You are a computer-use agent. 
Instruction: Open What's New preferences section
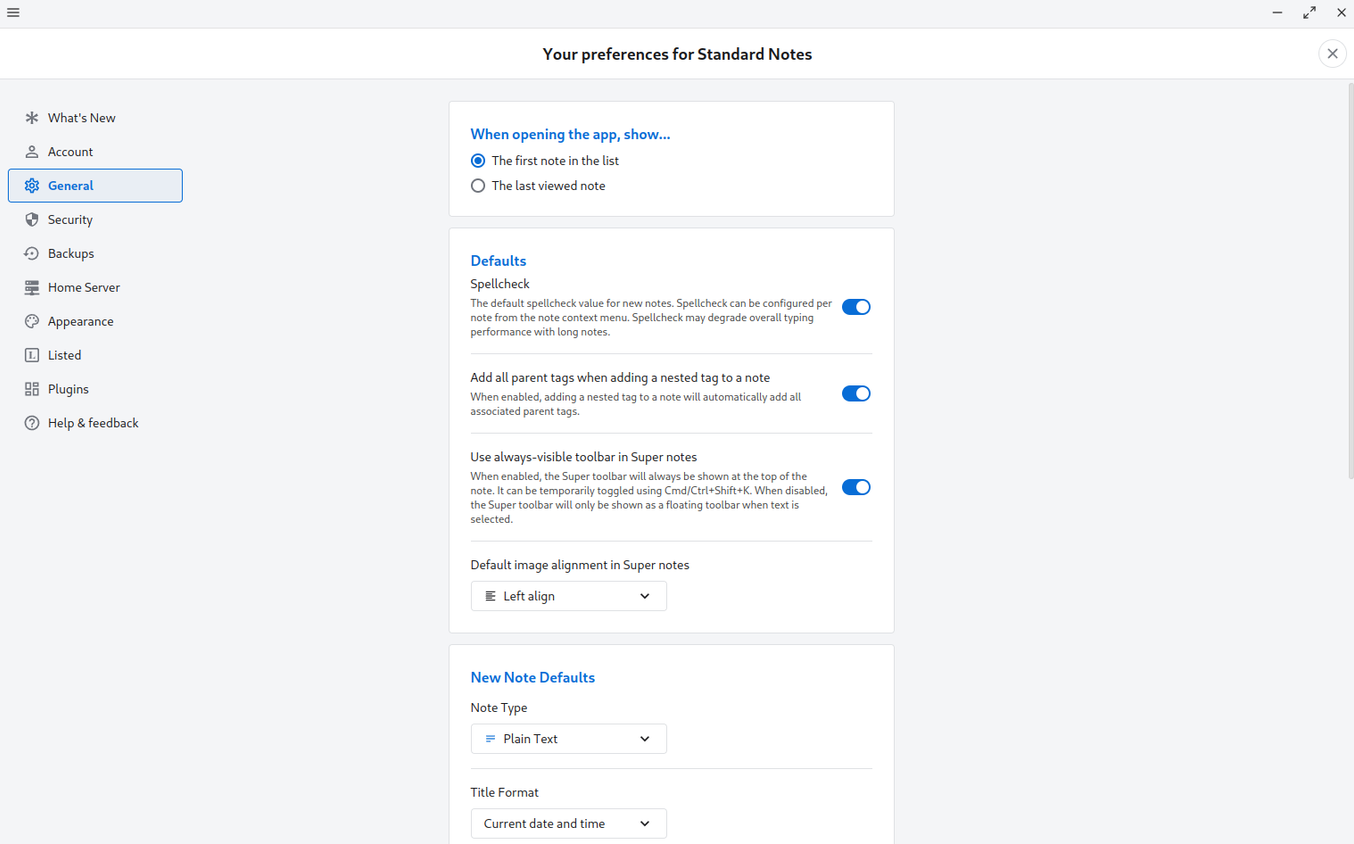tap(95, 118)
